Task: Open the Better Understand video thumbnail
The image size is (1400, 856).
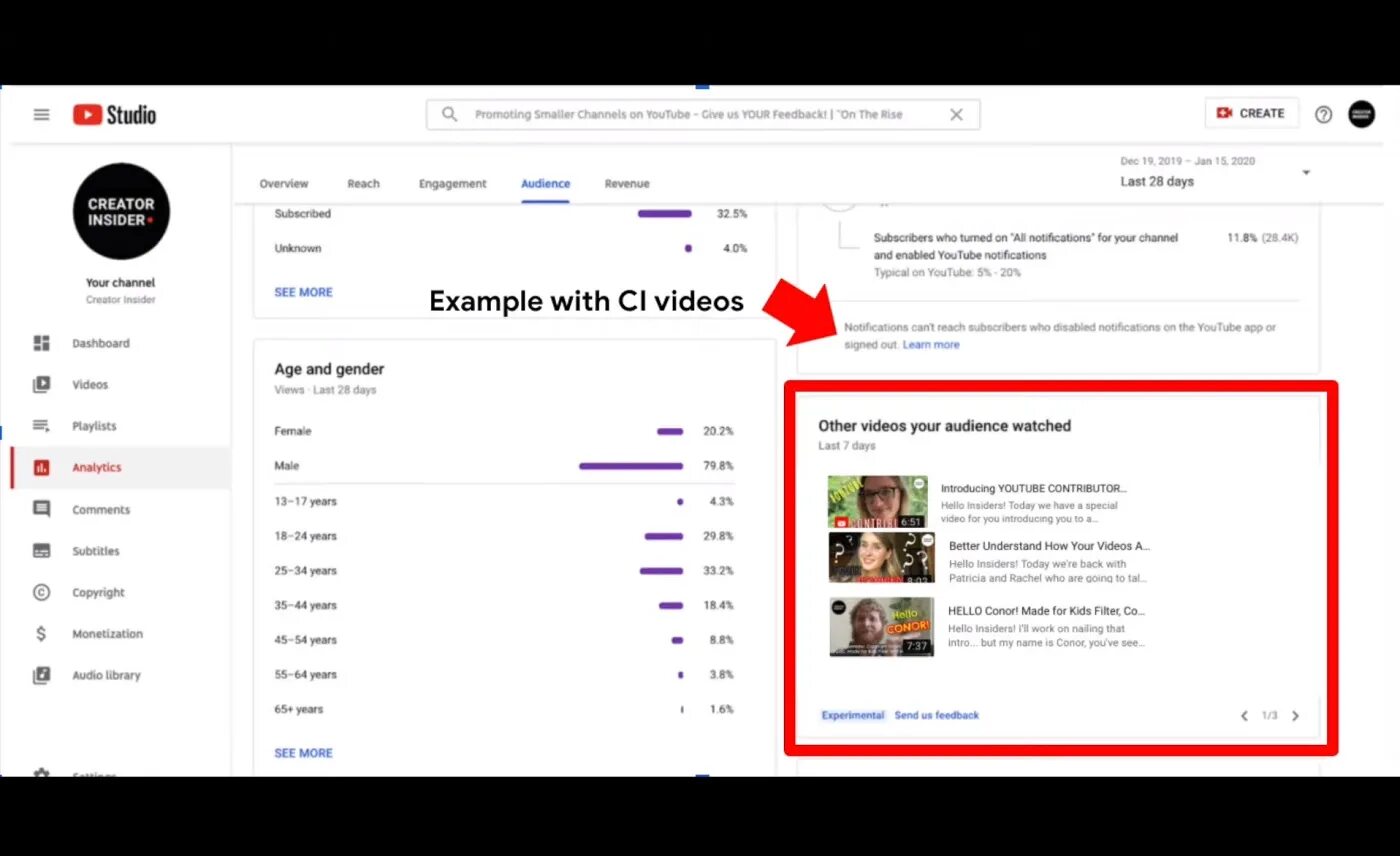Action: 882,557
